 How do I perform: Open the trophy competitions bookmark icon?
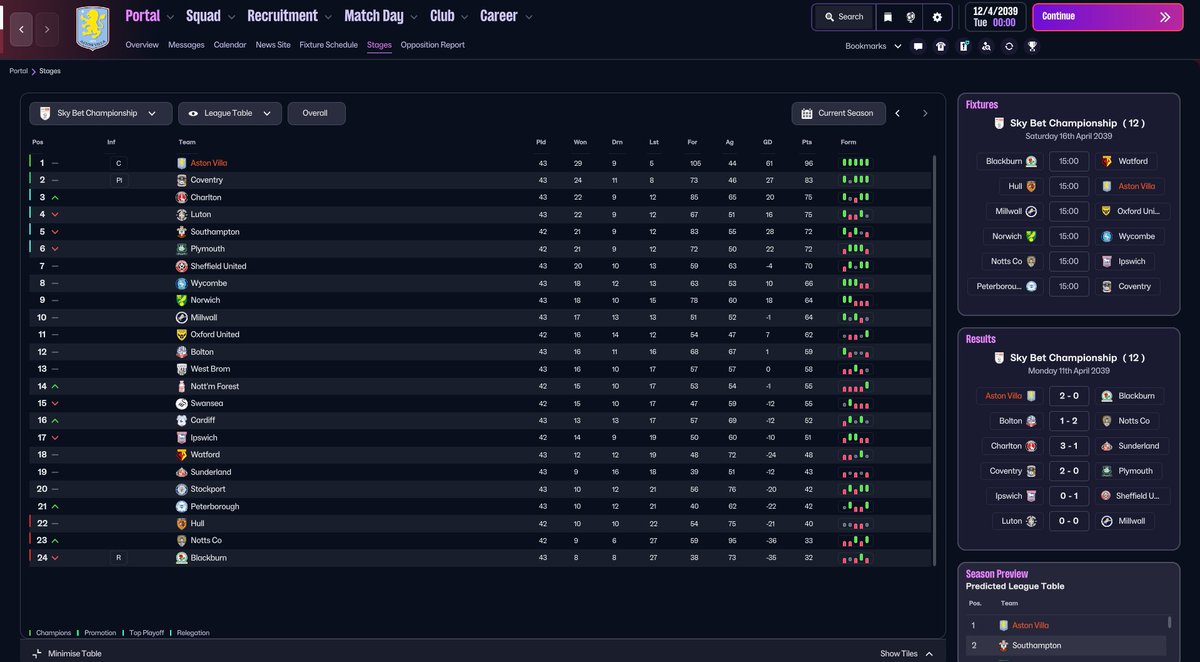[x=1032, y=46]
